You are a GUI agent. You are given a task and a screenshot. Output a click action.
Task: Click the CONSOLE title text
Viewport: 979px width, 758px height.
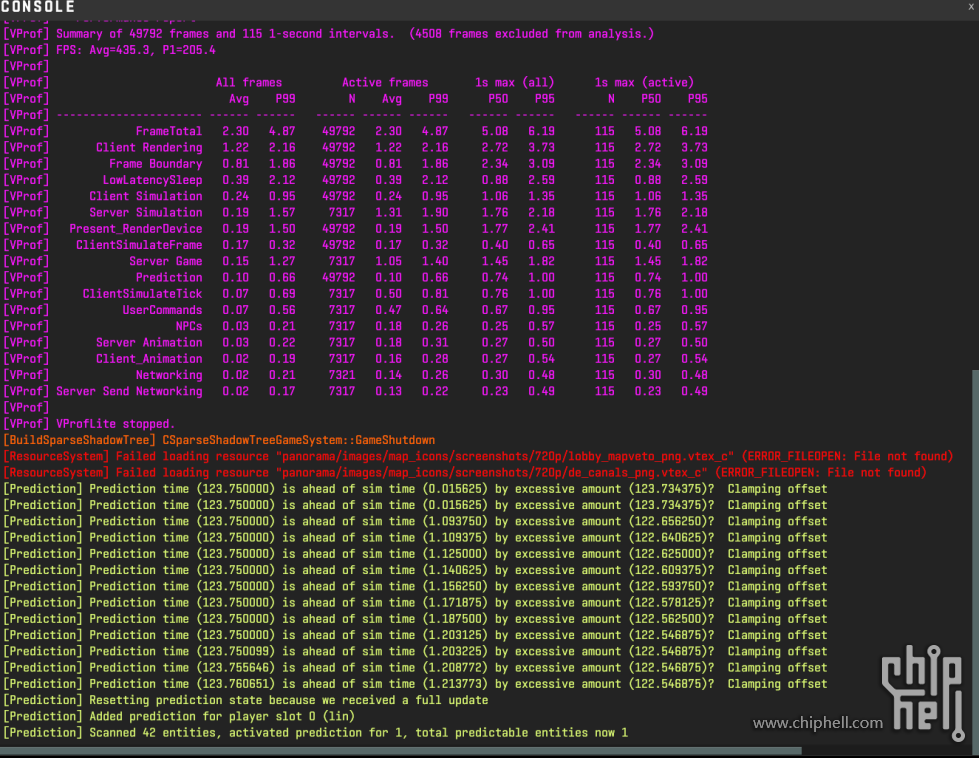(x=38, y=7)
